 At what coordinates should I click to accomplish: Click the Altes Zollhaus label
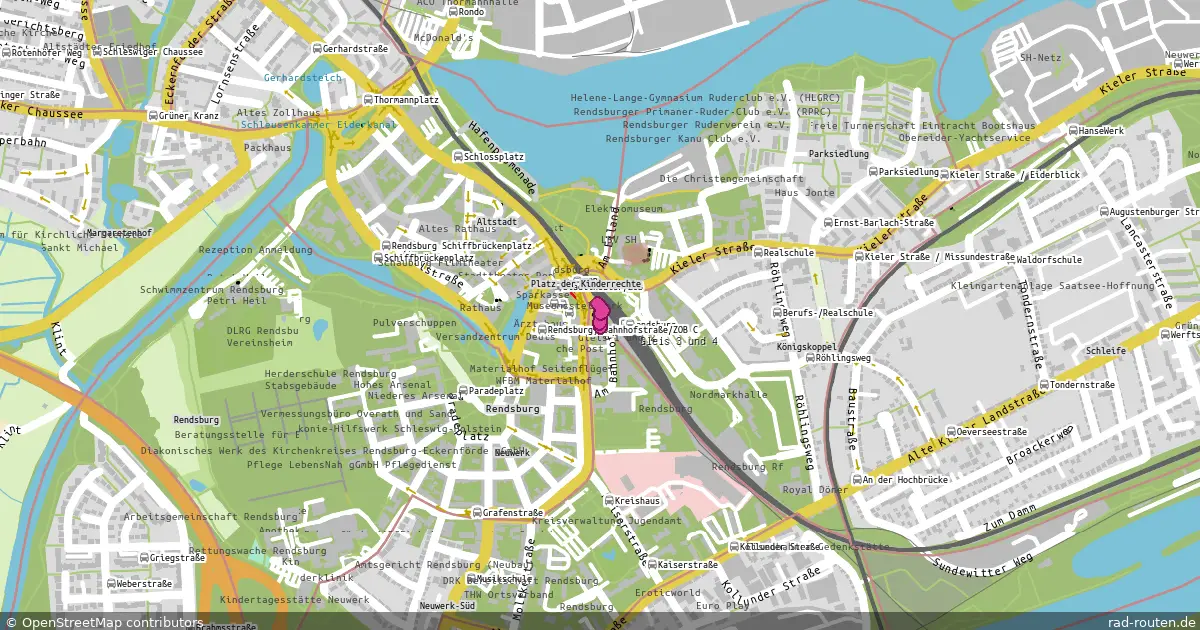tap(279, 113)
